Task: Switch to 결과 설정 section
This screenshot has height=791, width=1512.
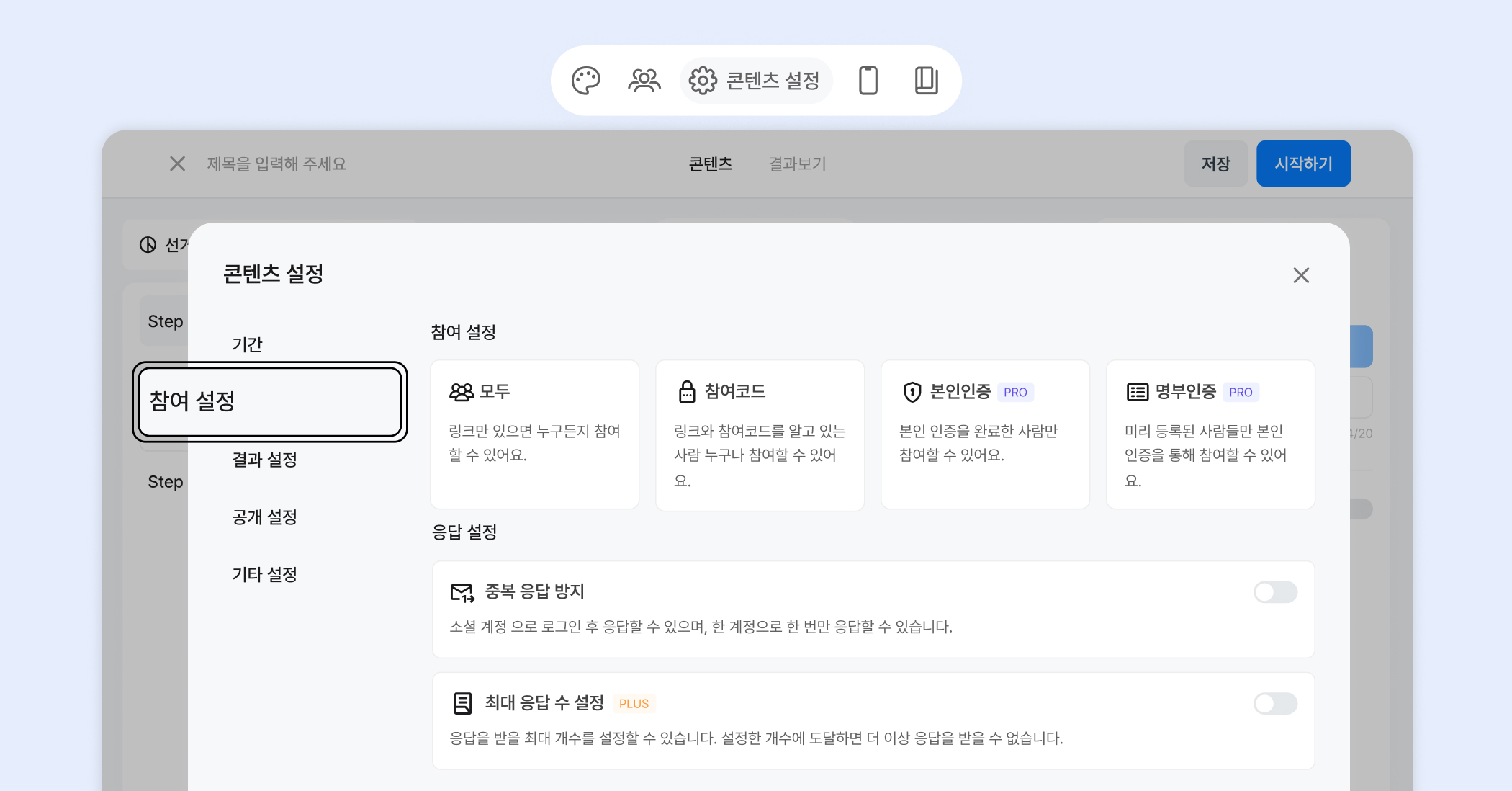Action: [264, 460]
